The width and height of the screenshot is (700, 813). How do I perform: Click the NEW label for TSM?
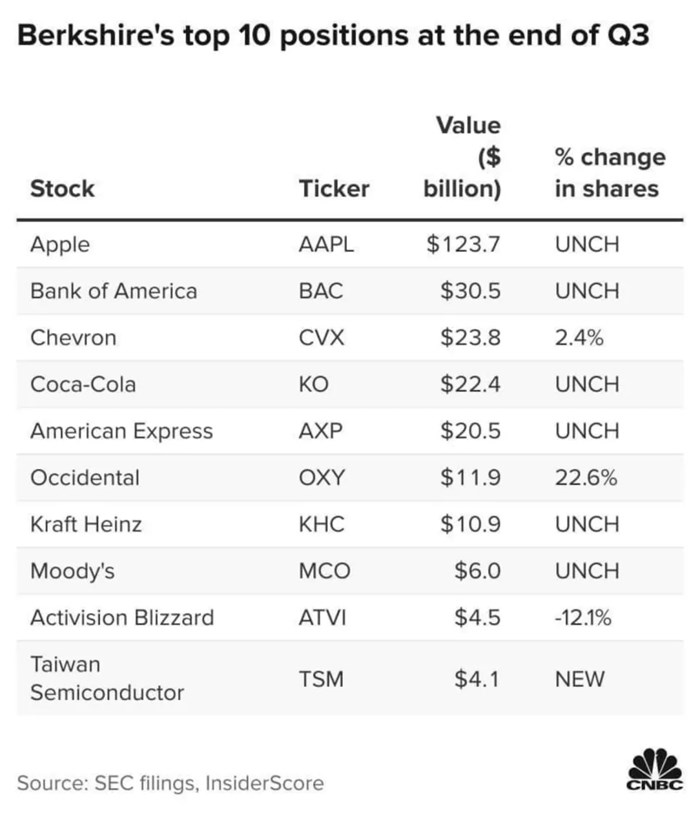click(580, 679)
